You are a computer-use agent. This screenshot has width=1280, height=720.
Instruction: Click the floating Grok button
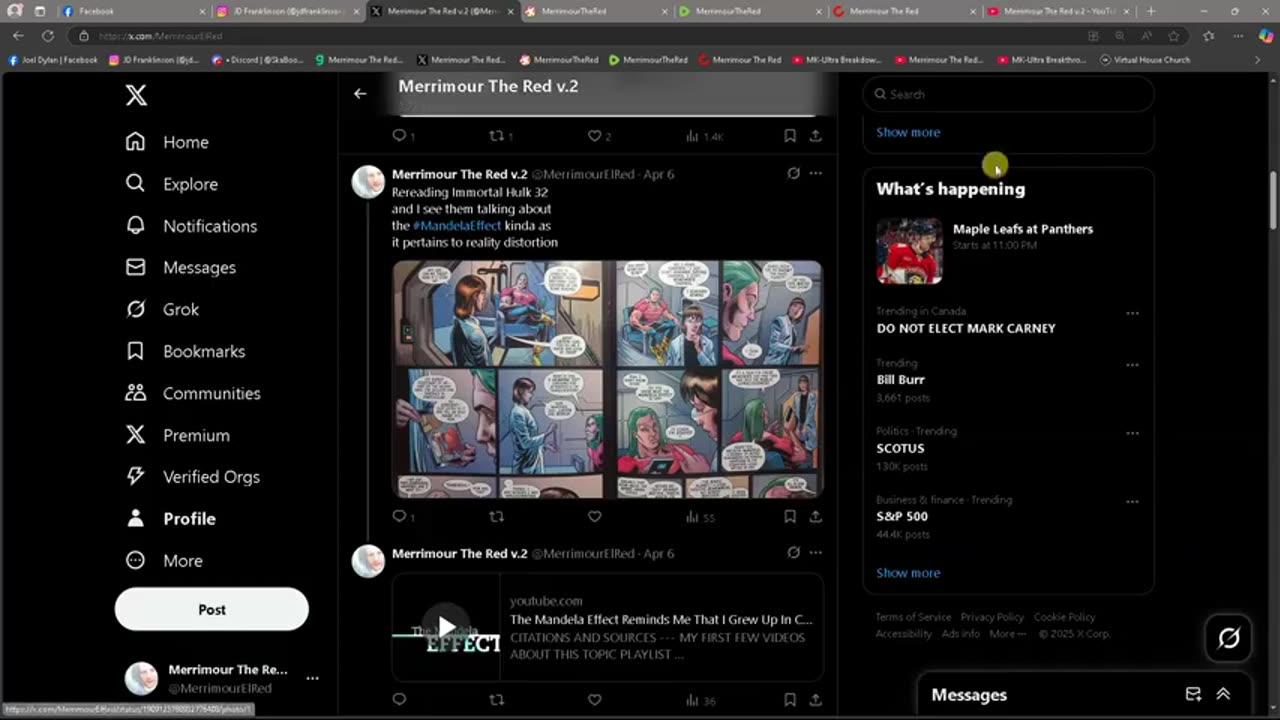(x=1229, y=638)
